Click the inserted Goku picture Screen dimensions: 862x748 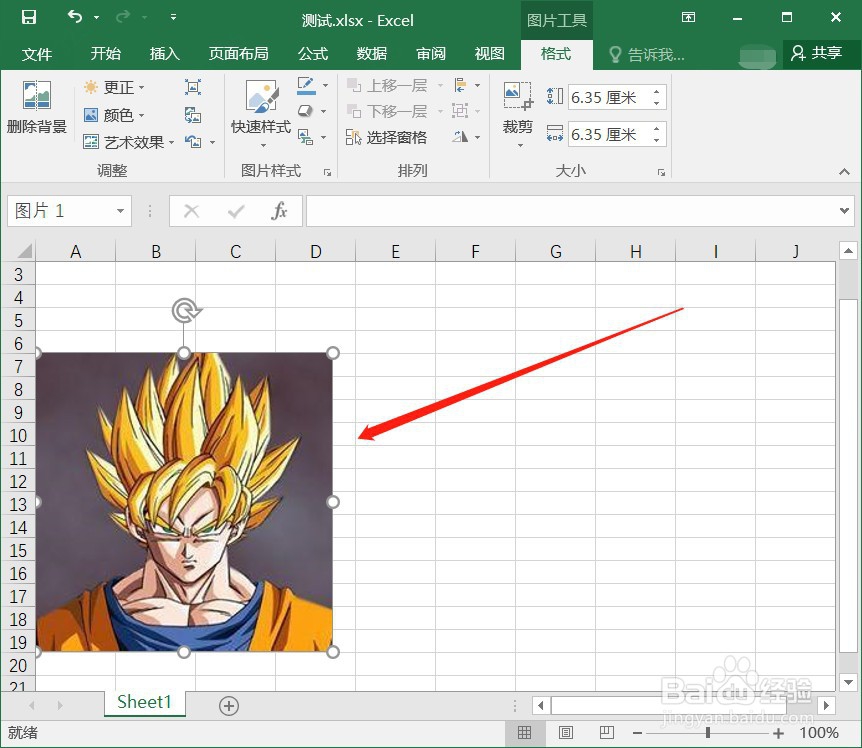(184, 502)
